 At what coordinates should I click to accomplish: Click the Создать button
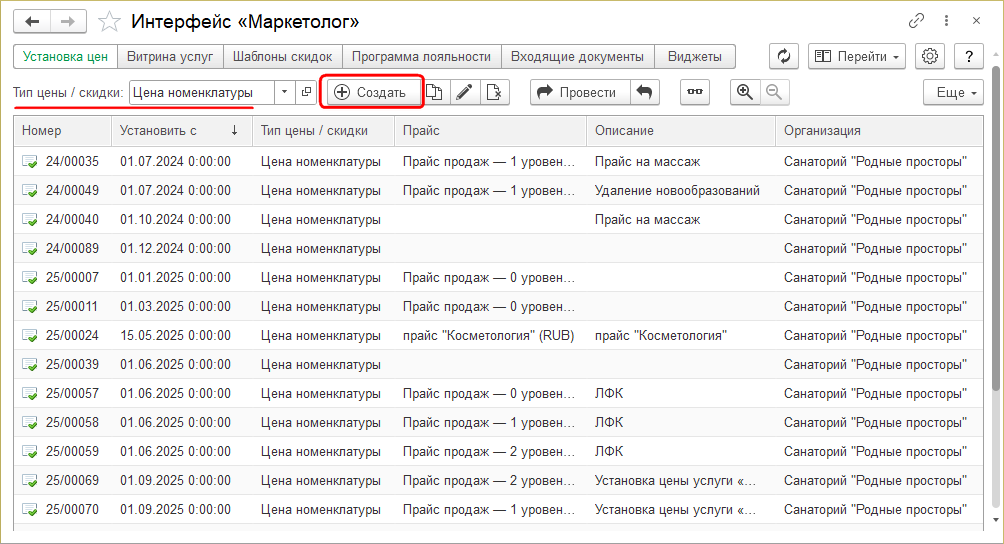[370, 92]
